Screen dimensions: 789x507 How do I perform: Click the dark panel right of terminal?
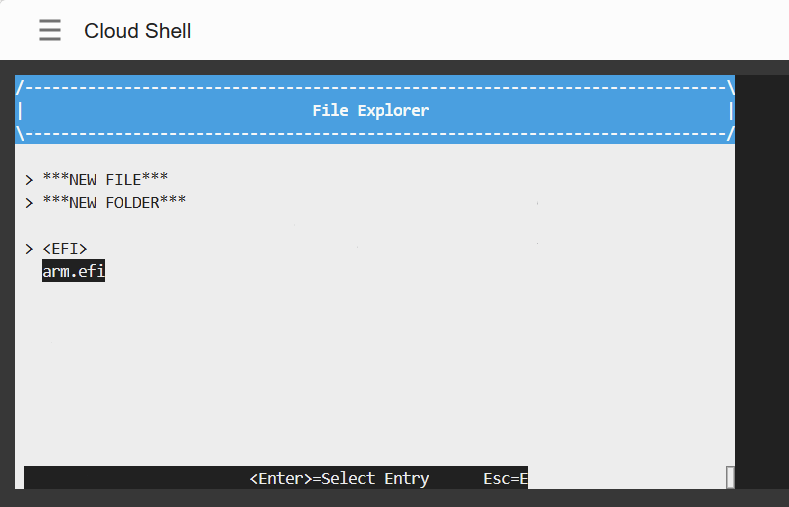point(762,280)
